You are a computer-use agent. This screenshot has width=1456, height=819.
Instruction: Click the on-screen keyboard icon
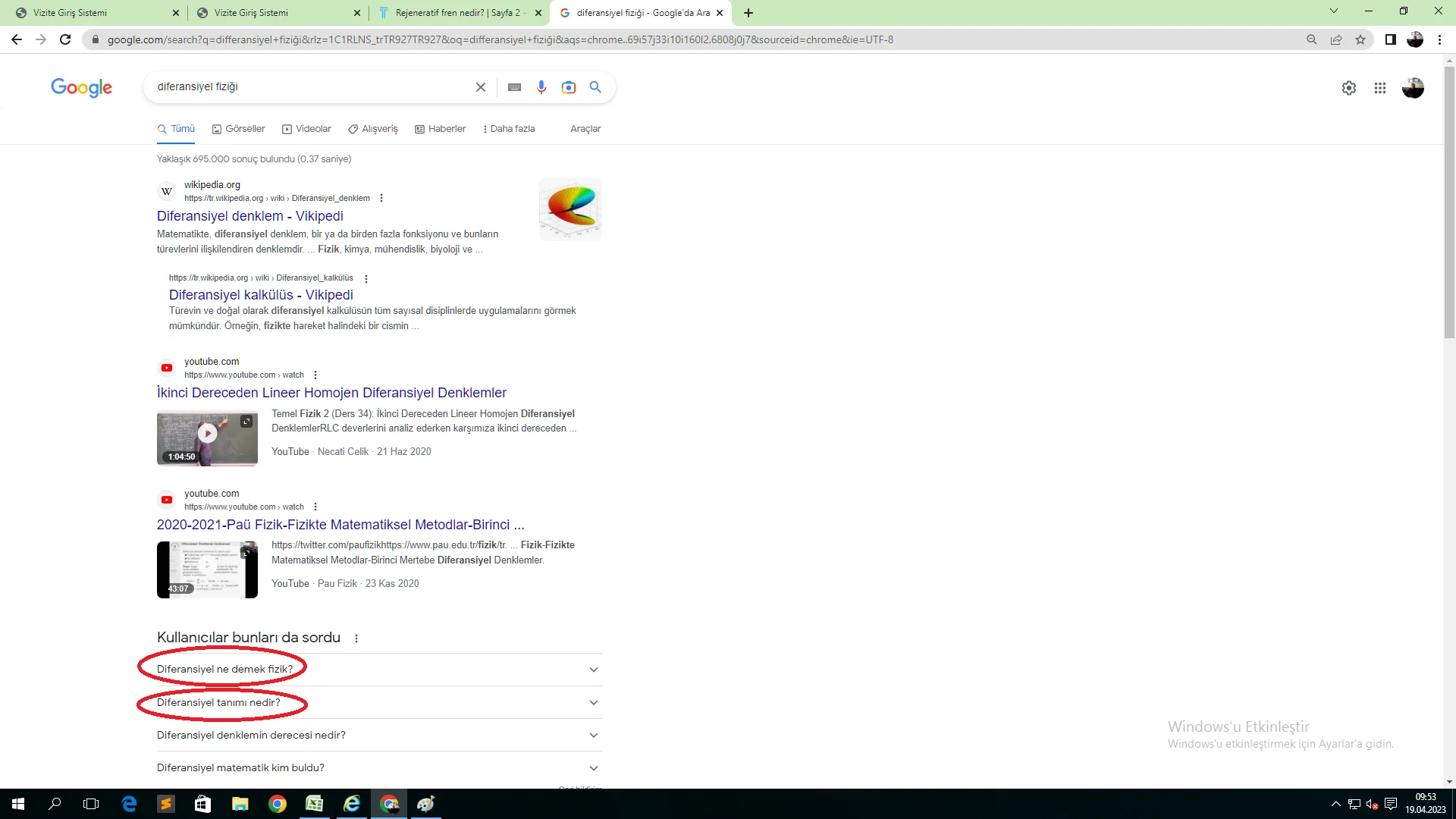(514, 87)
